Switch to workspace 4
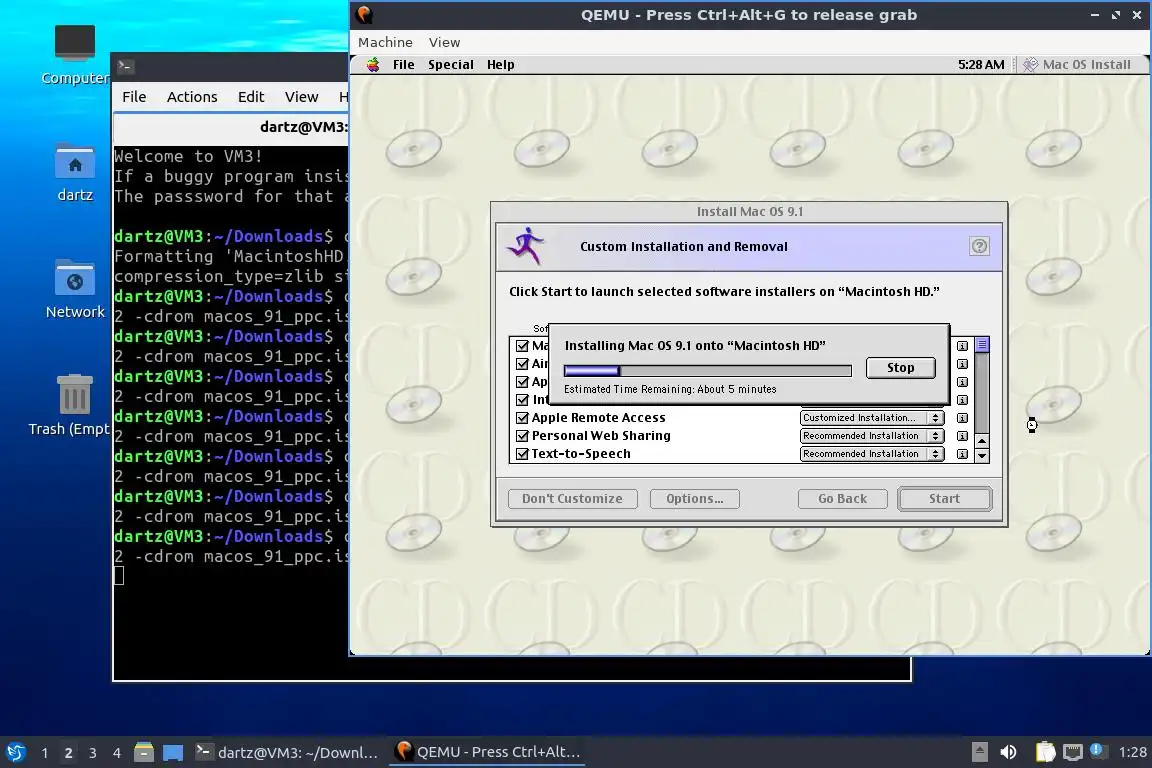 click(117, 753)
